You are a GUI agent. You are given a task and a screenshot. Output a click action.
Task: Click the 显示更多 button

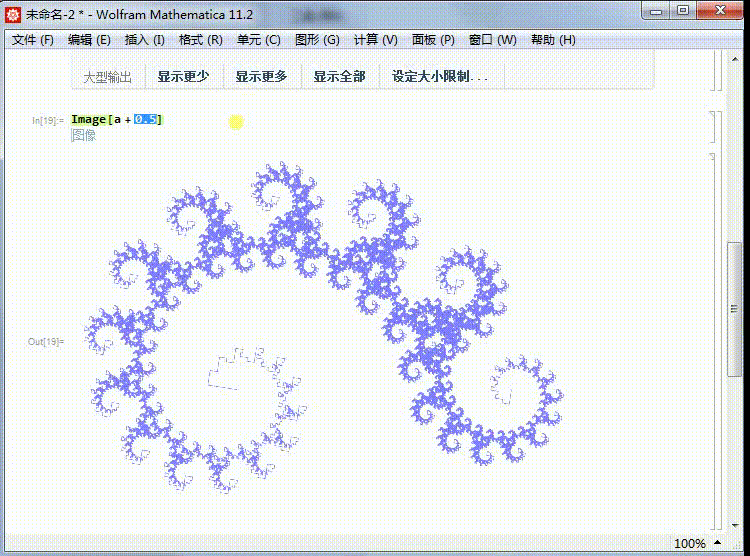coord(261,77)
